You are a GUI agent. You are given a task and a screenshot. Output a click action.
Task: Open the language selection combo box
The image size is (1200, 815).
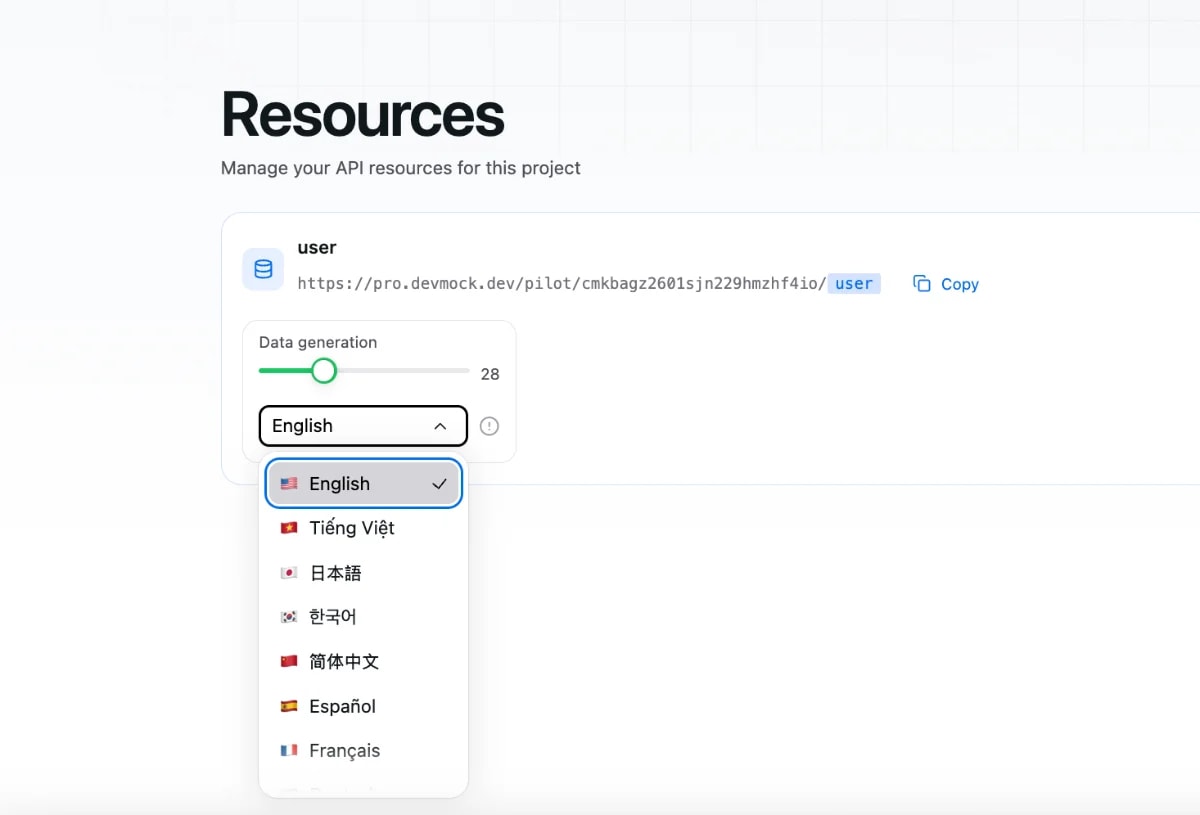pyautogui.click(x=362, y=425)
